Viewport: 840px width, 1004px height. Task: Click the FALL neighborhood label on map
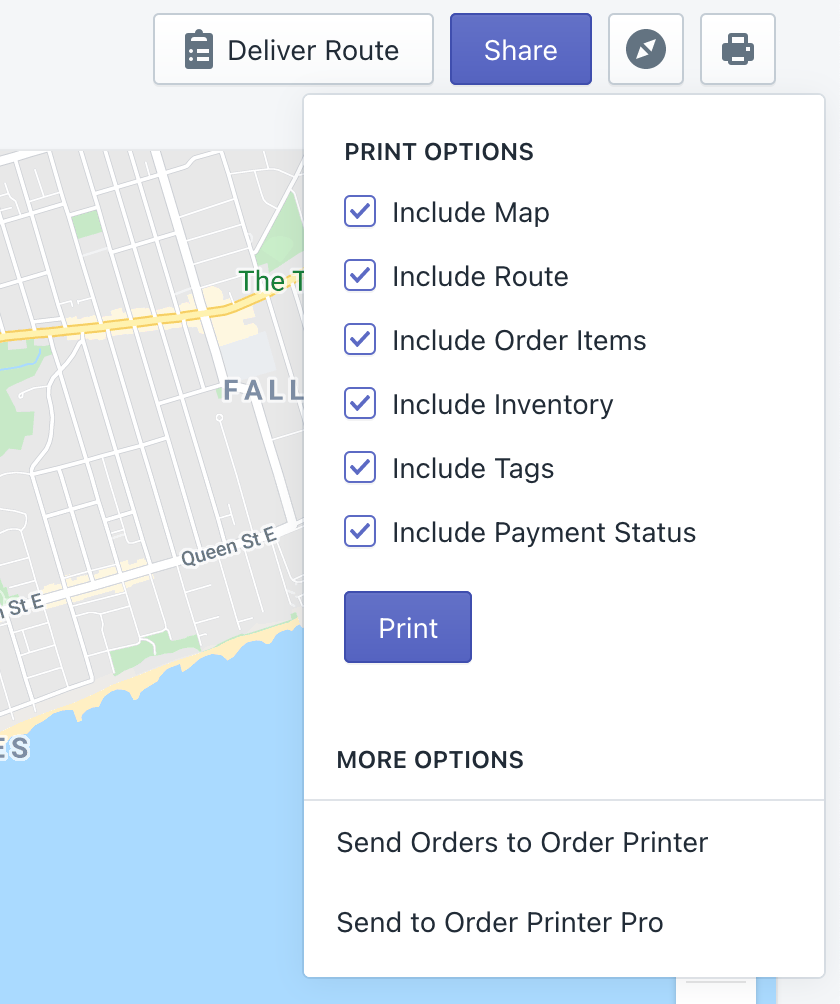(x=262, y=390)
